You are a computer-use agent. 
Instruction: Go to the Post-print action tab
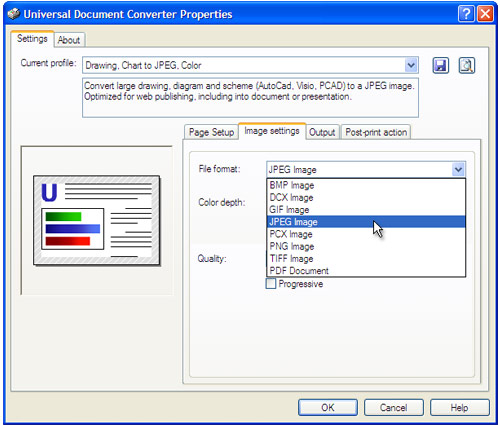coord(376,132)
